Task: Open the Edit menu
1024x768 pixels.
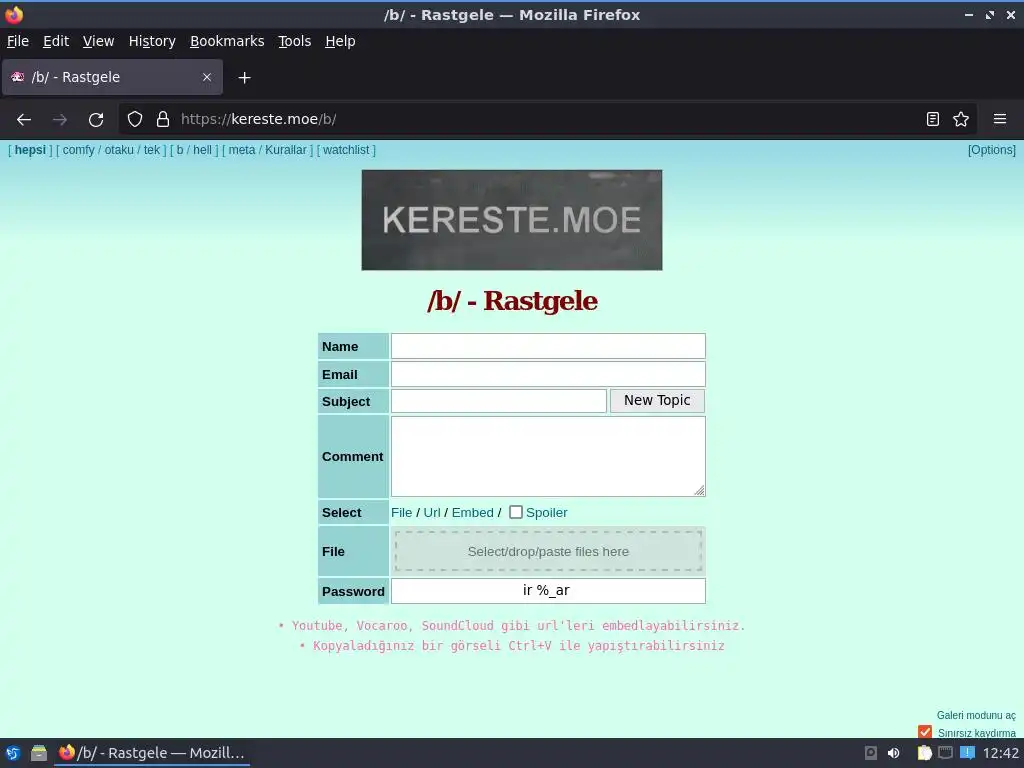Action: [x=56, y=41]
